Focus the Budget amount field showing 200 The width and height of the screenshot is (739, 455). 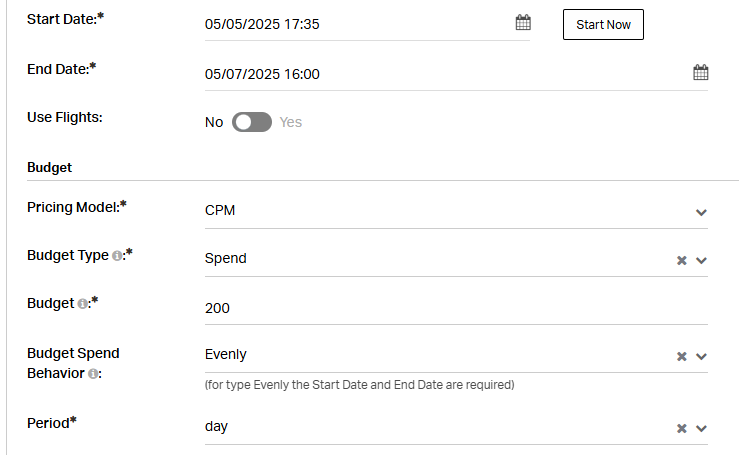456,308
